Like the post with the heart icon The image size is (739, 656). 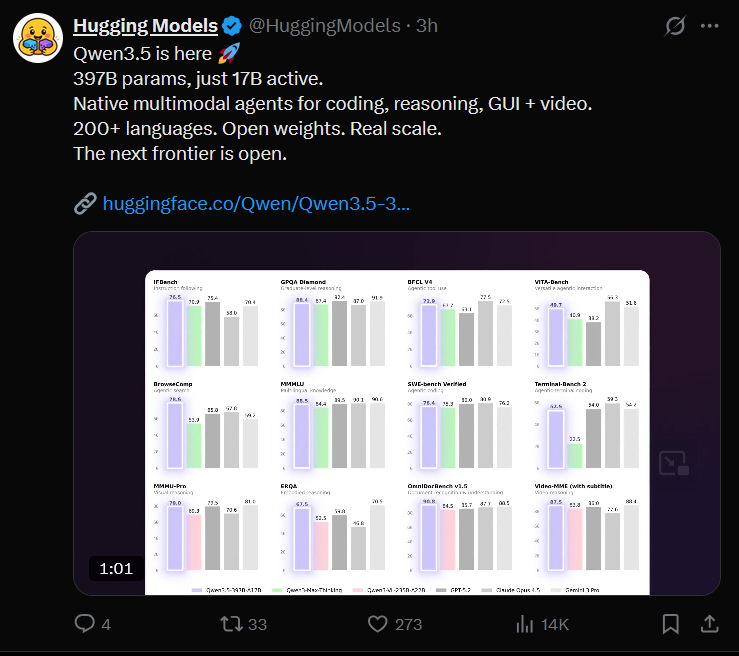[377, 624]
